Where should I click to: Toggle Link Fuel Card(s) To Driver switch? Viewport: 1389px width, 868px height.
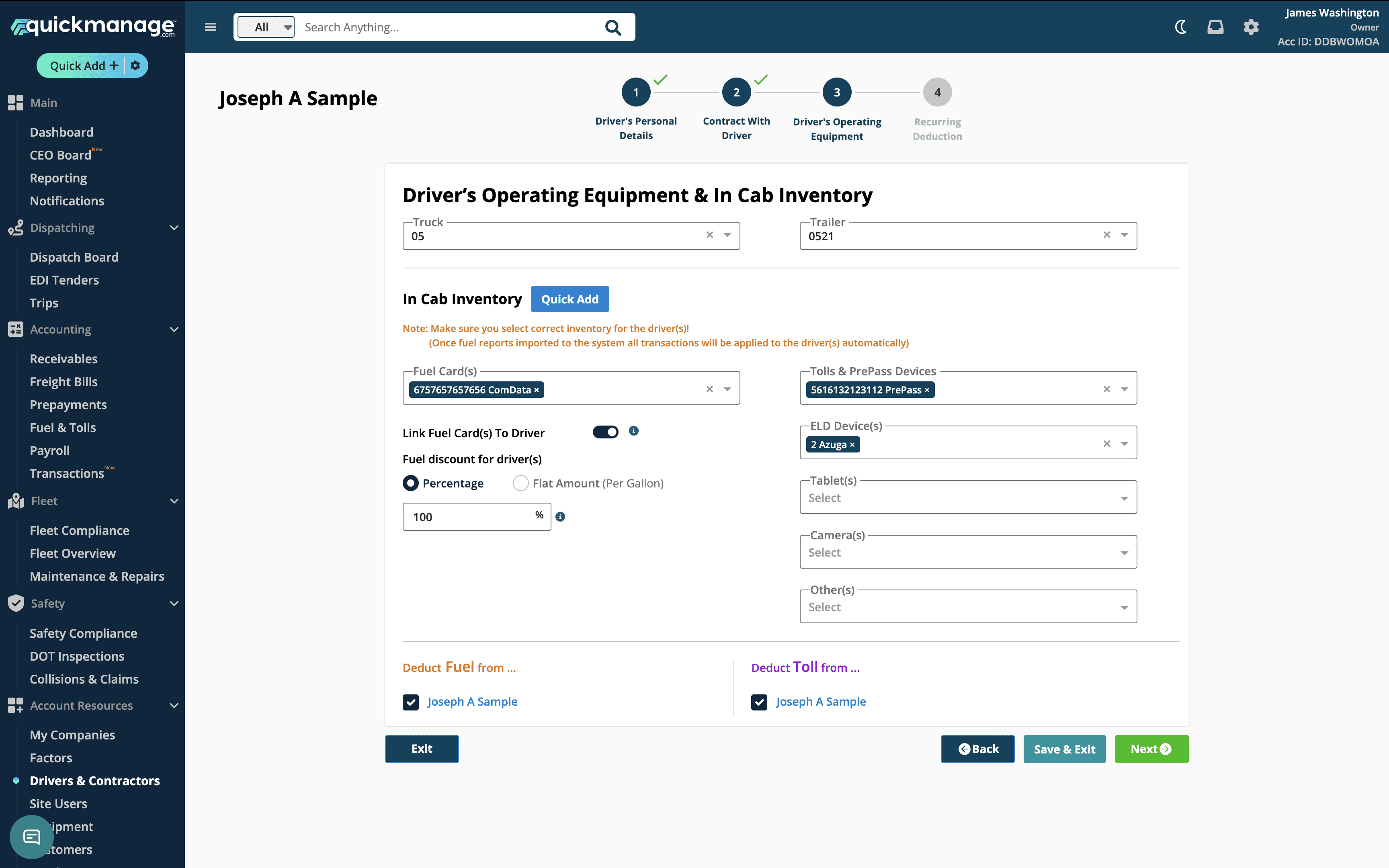[605, 432]
